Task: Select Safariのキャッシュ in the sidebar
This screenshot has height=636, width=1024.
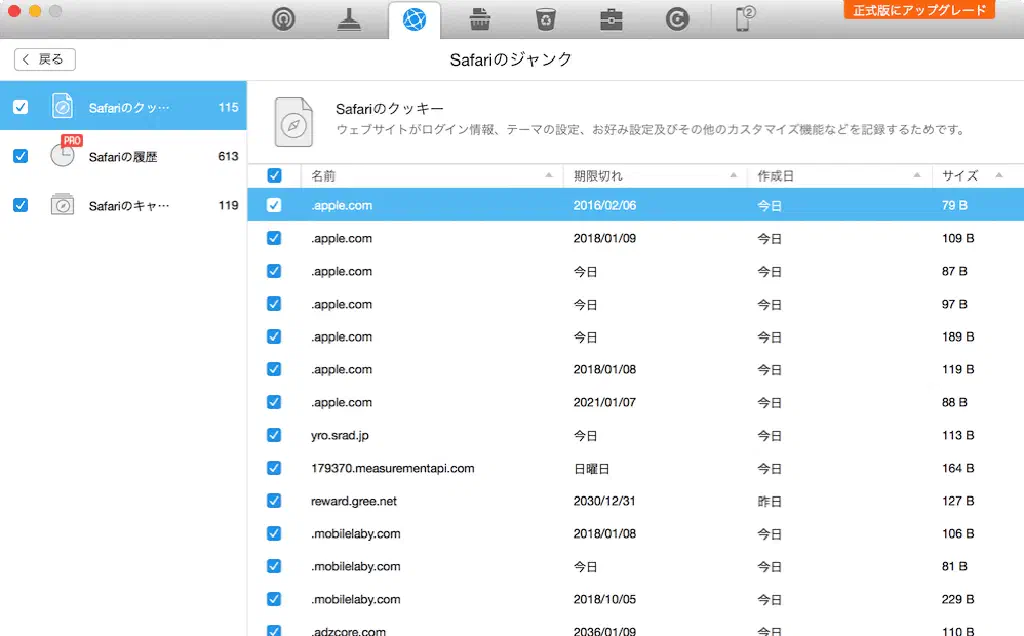Action: click(x=128, y=205)
